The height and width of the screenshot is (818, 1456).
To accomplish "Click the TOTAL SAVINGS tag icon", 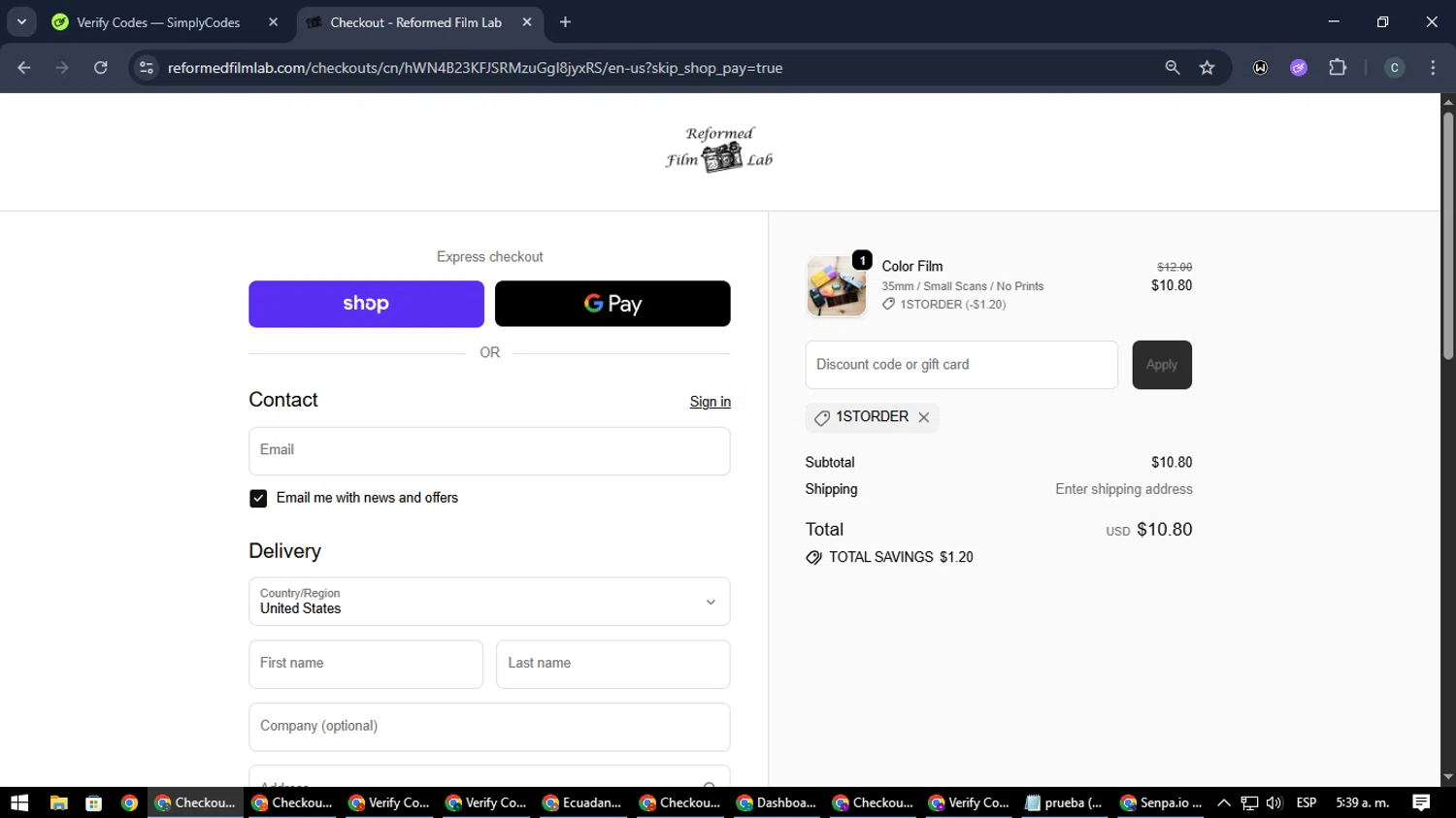I will pos(813,558).
